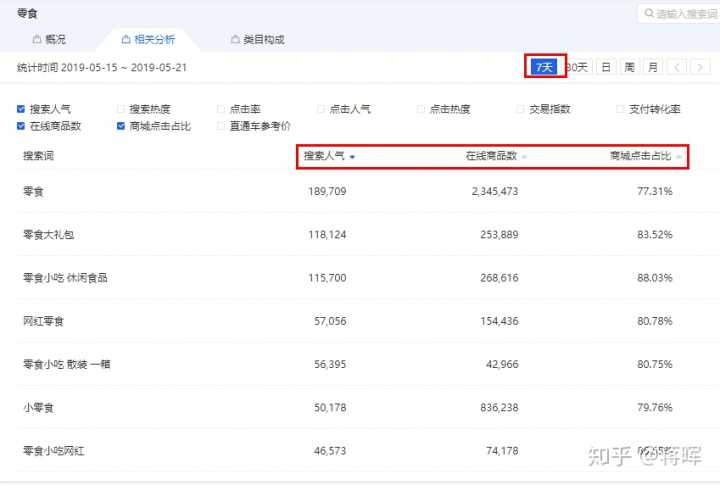720x485 pixels.
Task: Uncheck the 搜索人气 checkbox
Action: [21, 109]
